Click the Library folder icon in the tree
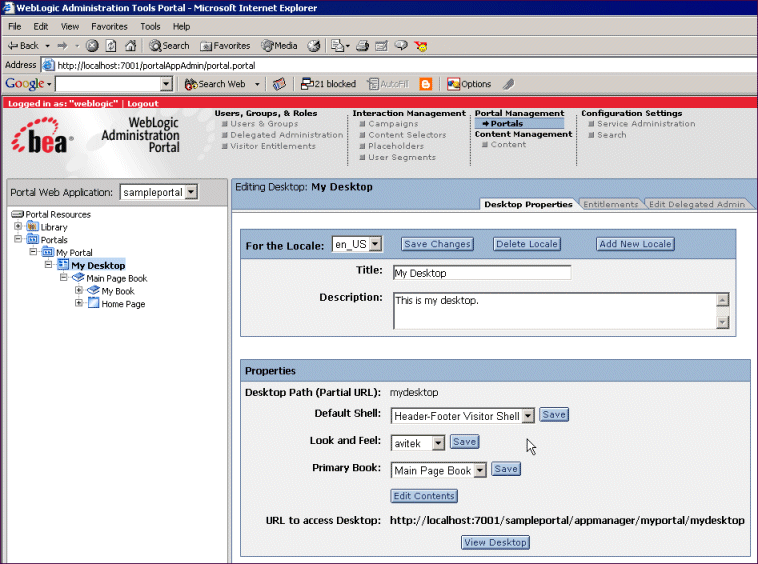 [x=32, y=226]
